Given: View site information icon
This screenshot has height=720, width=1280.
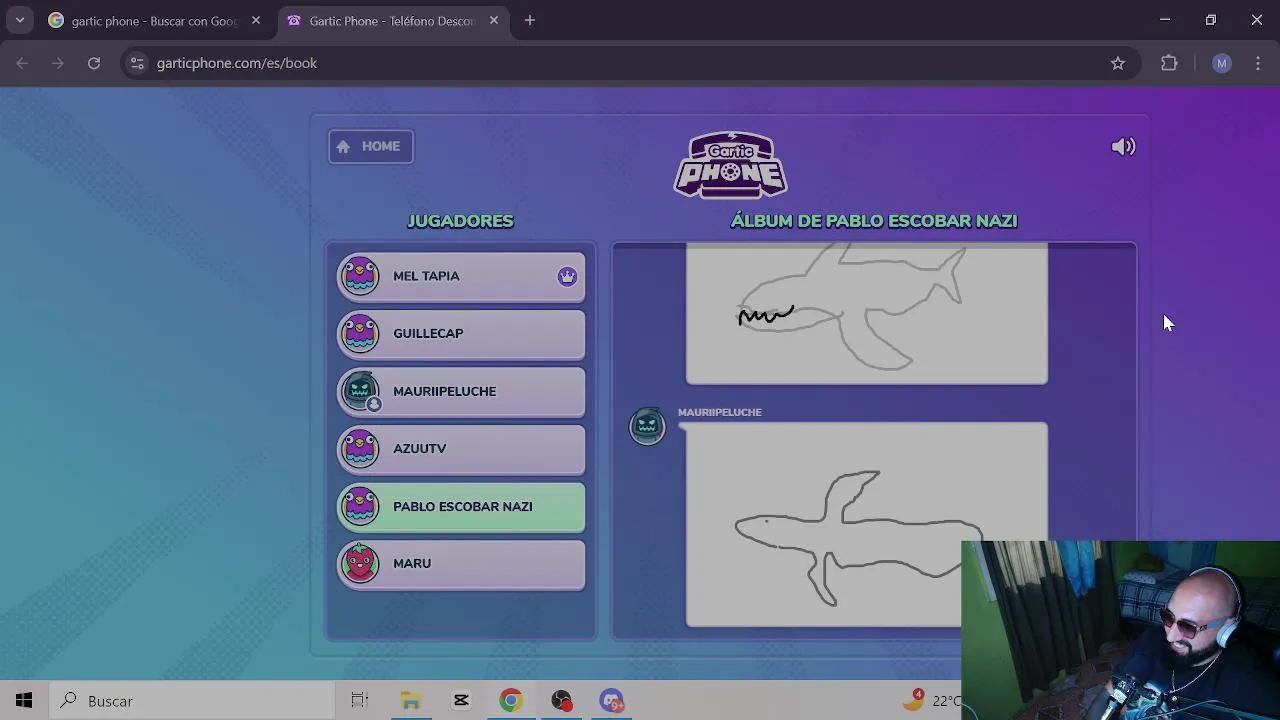Looking at the screenshot, I should pyautogui.click(x=137, y=63).
